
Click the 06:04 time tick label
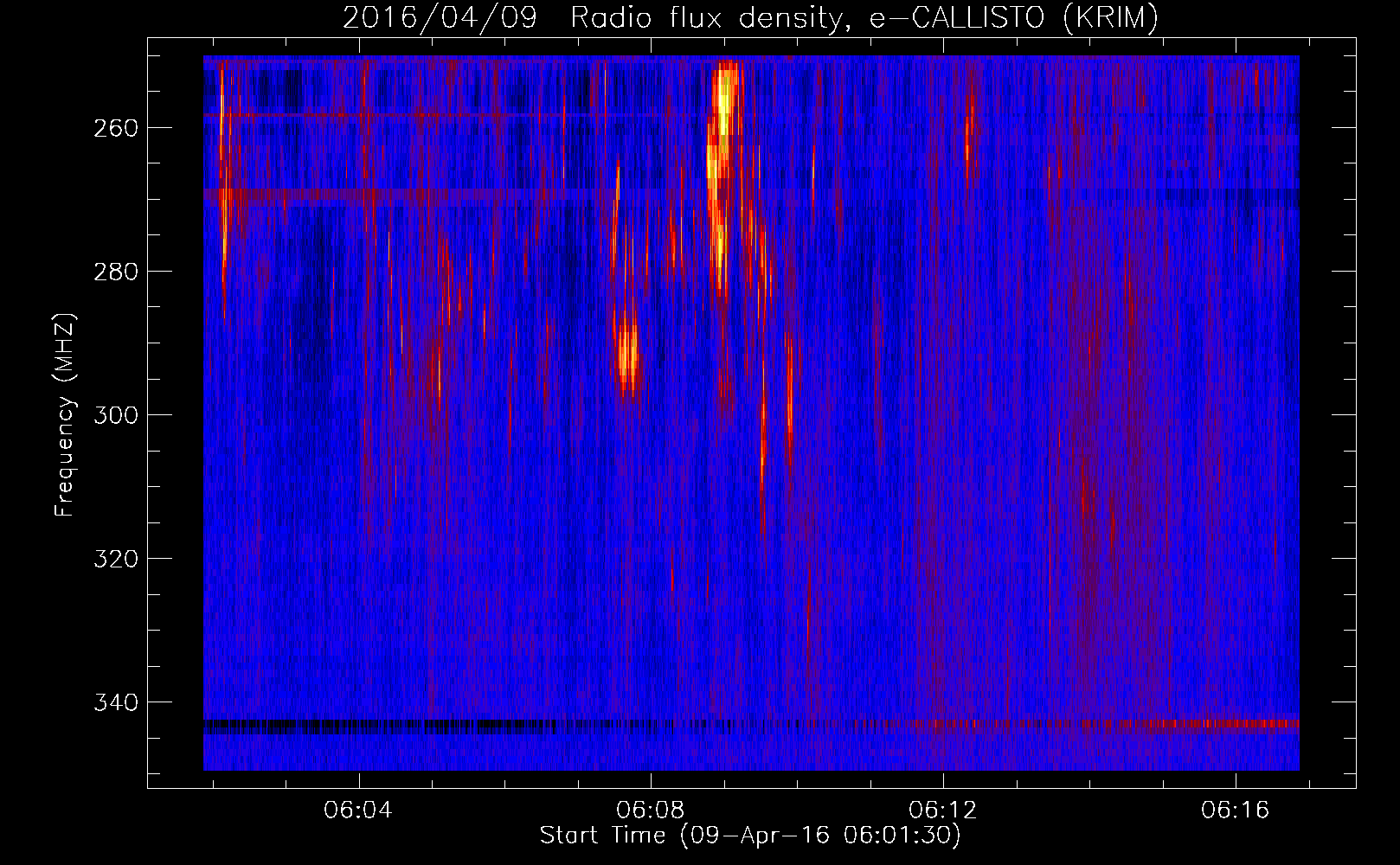pos(358,811)
